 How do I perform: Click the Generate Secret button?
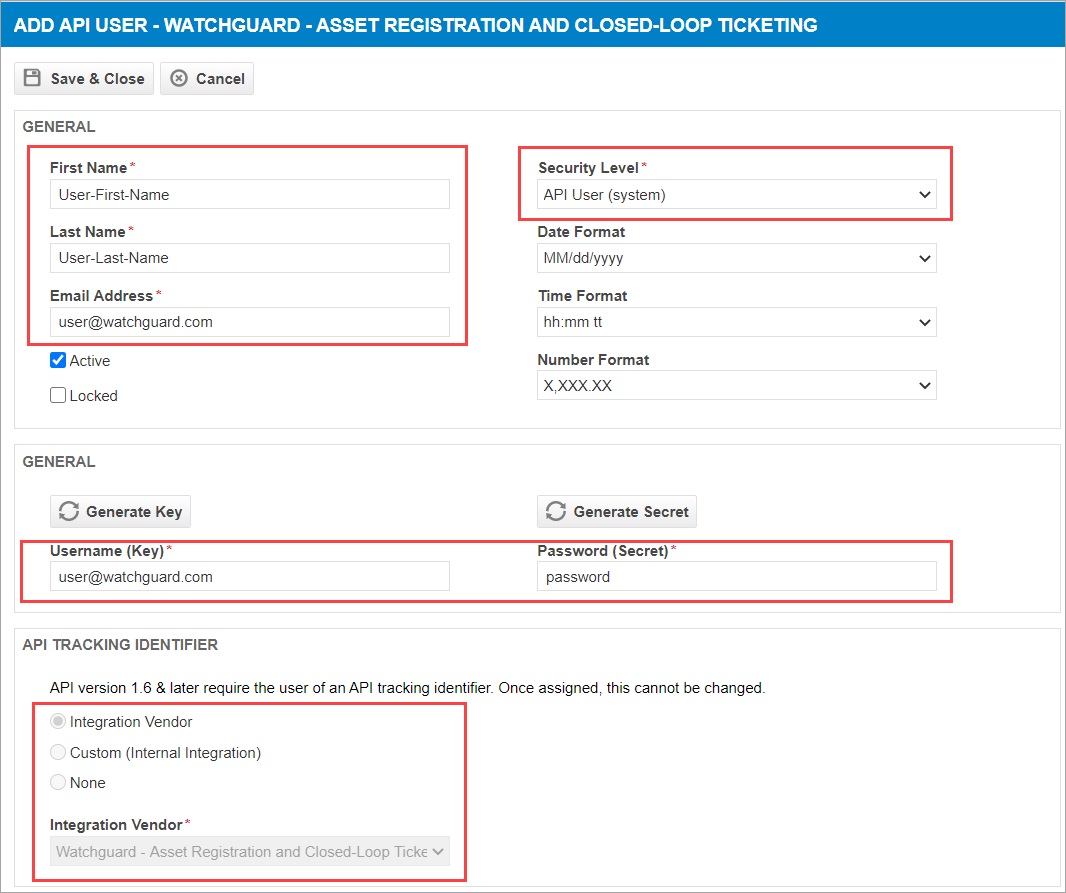tap(617, 511)
